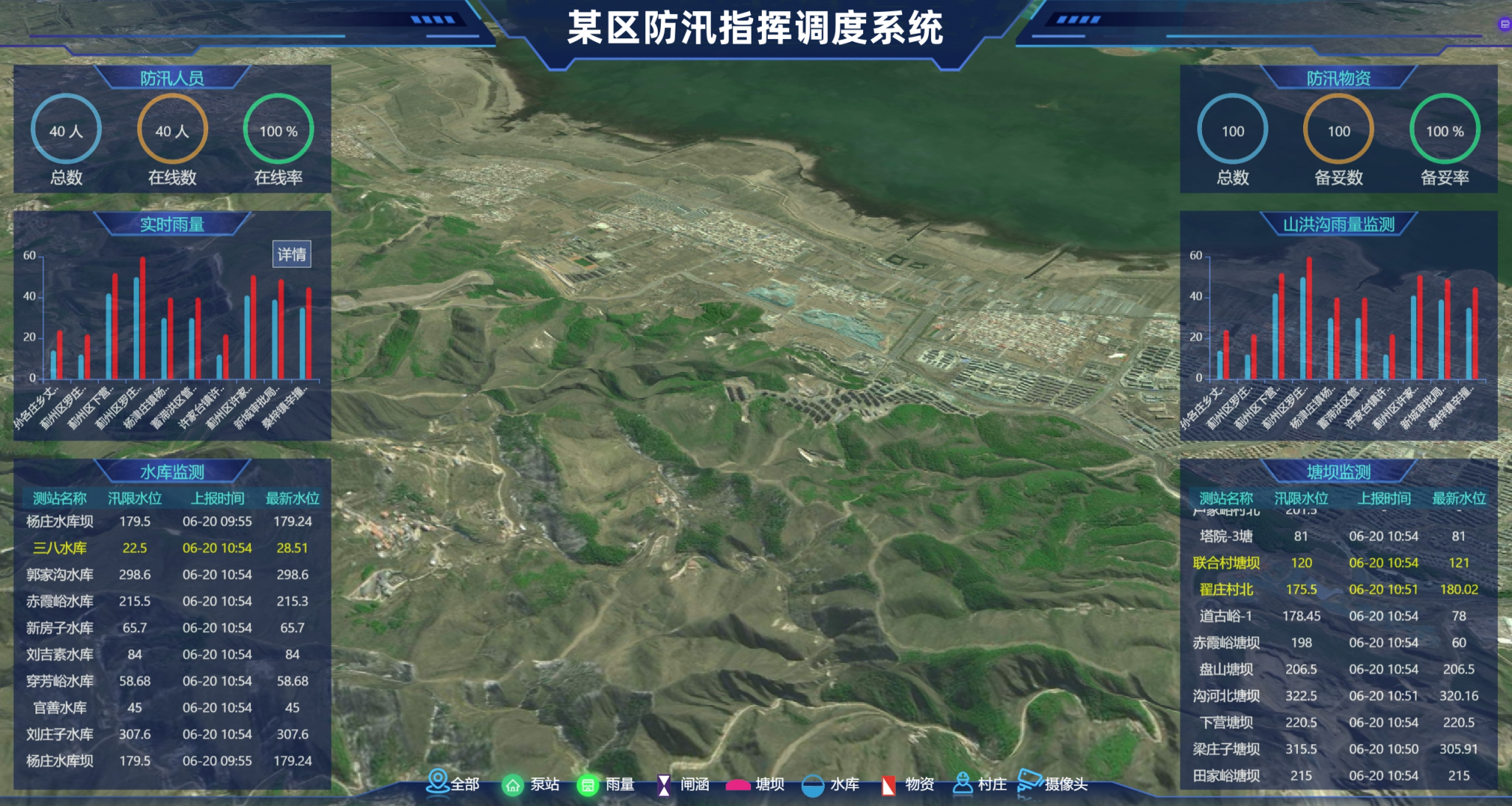Select the 塔院-3塘 row name
Screen dimensions: 1512x806
click(x=1226, y=536)
